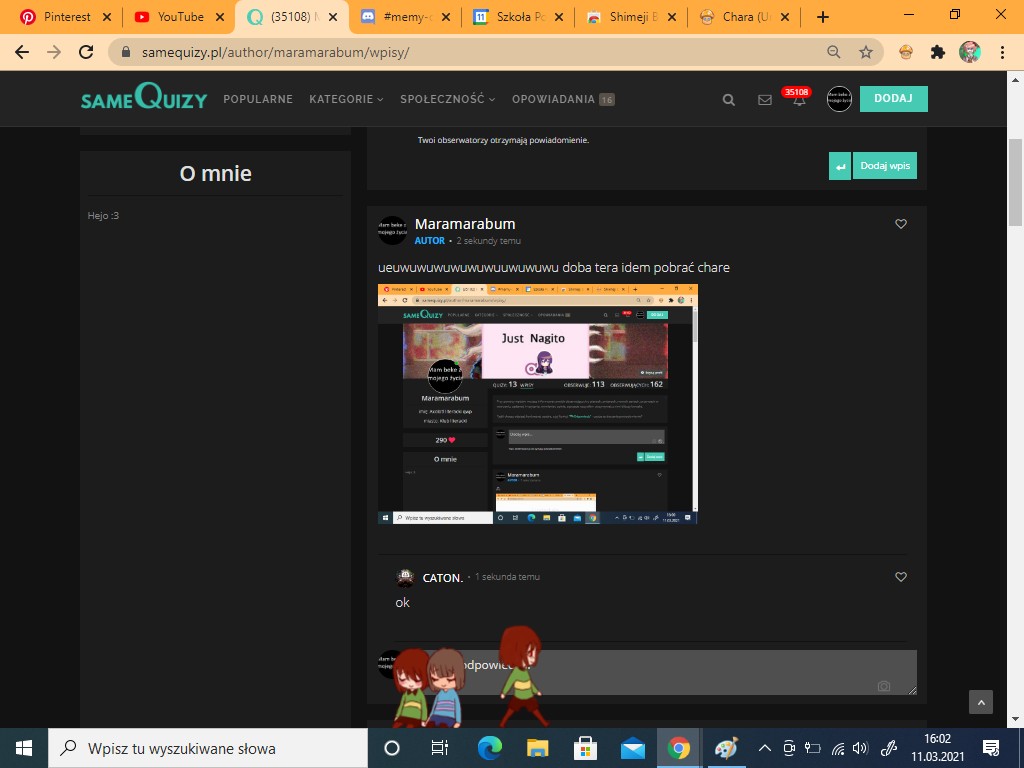Like CATON.'s comment with heart
1024x768 pixels.
901,577
